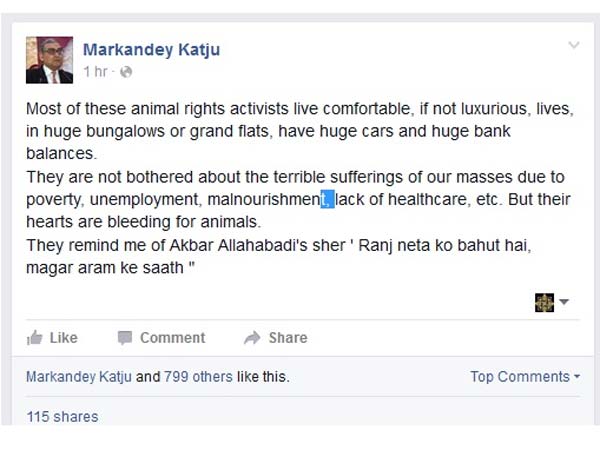This screenshot has width=600, height=450.
Task: Open the Top Comments sorting dropdown
Action: [x=525, y=377]
